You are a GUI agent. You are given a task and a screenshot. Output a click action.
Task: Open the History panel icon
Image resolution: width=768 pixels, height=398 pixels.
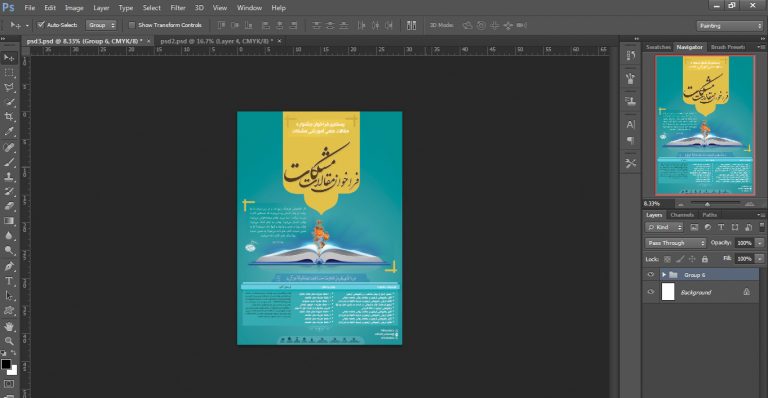(x=631, y=55)
